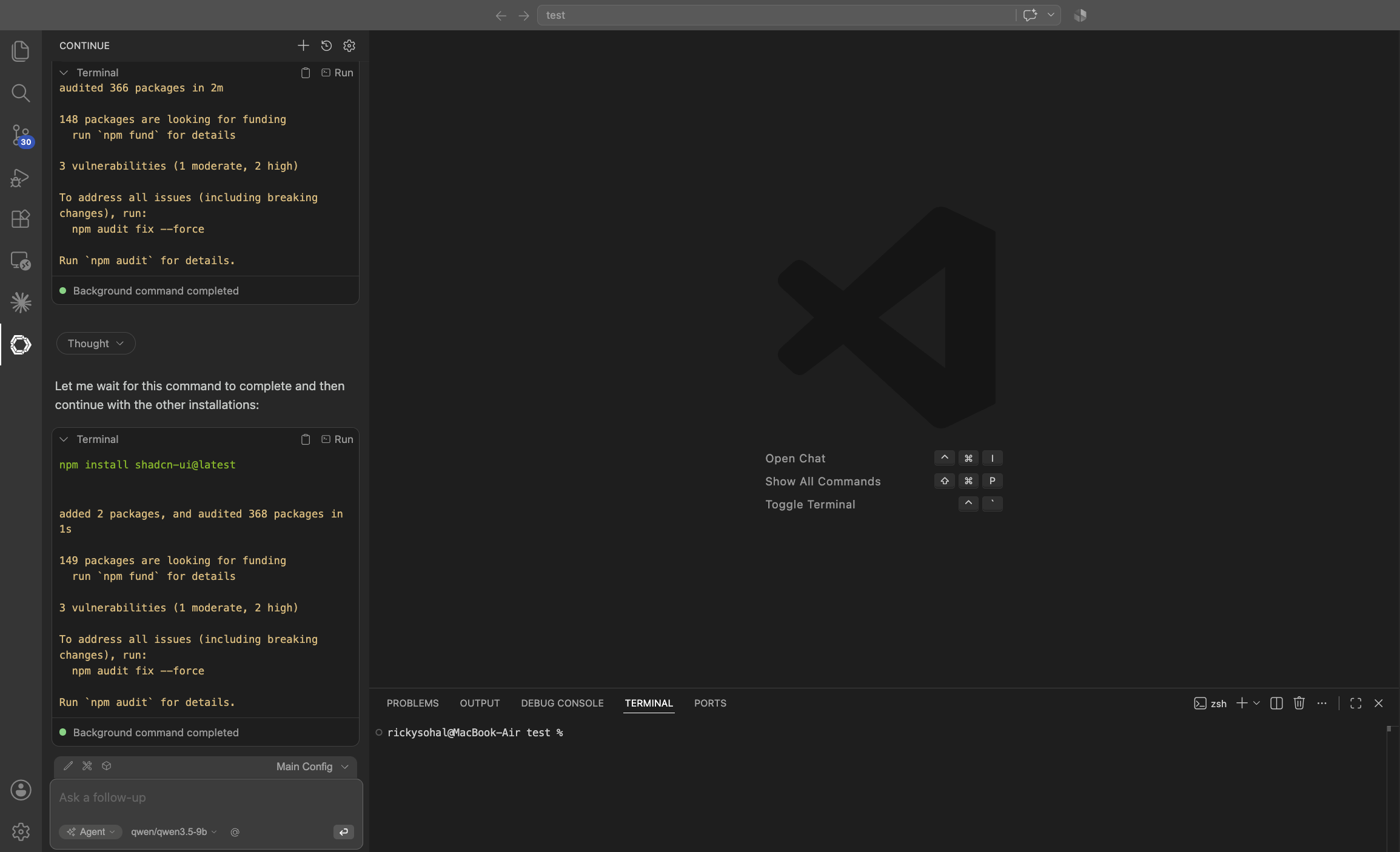This screenshot has width=1400, height=852.
Task: Open Continue panel settings gear
Action: click(x=349, y=45)
